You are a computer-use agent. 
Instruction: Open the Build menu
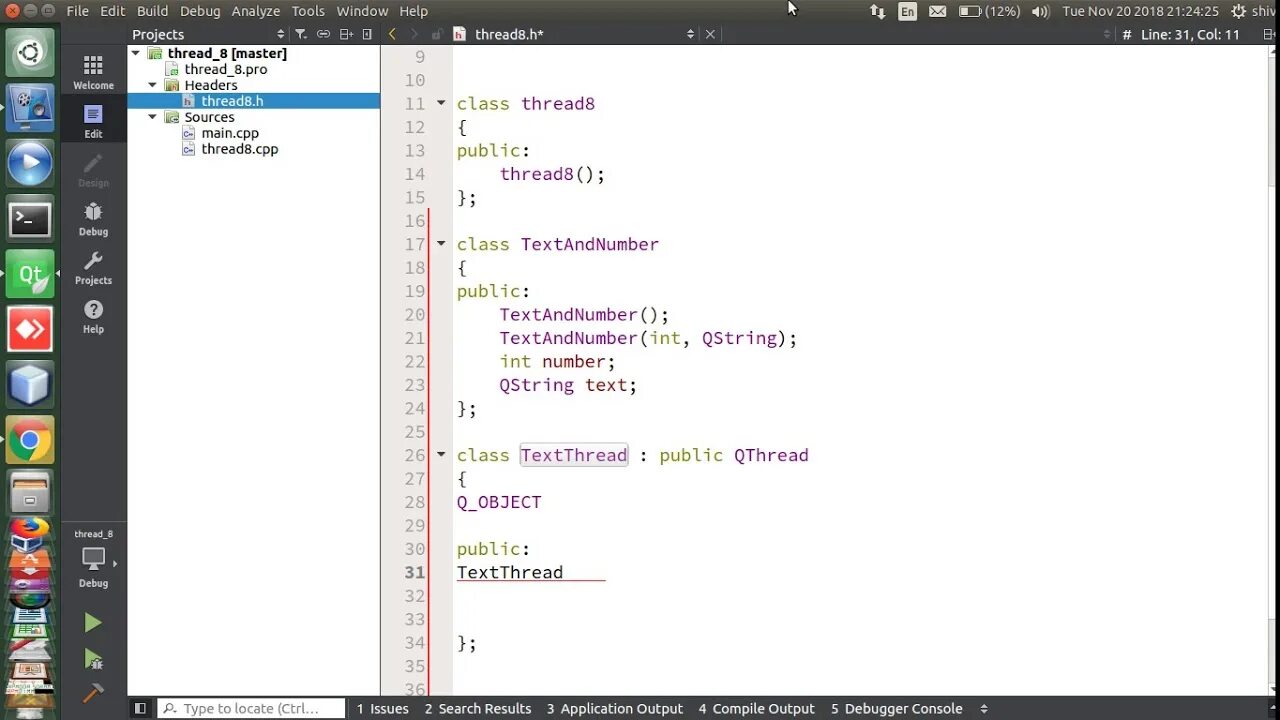pyautogui.click(x=152, y=11)
